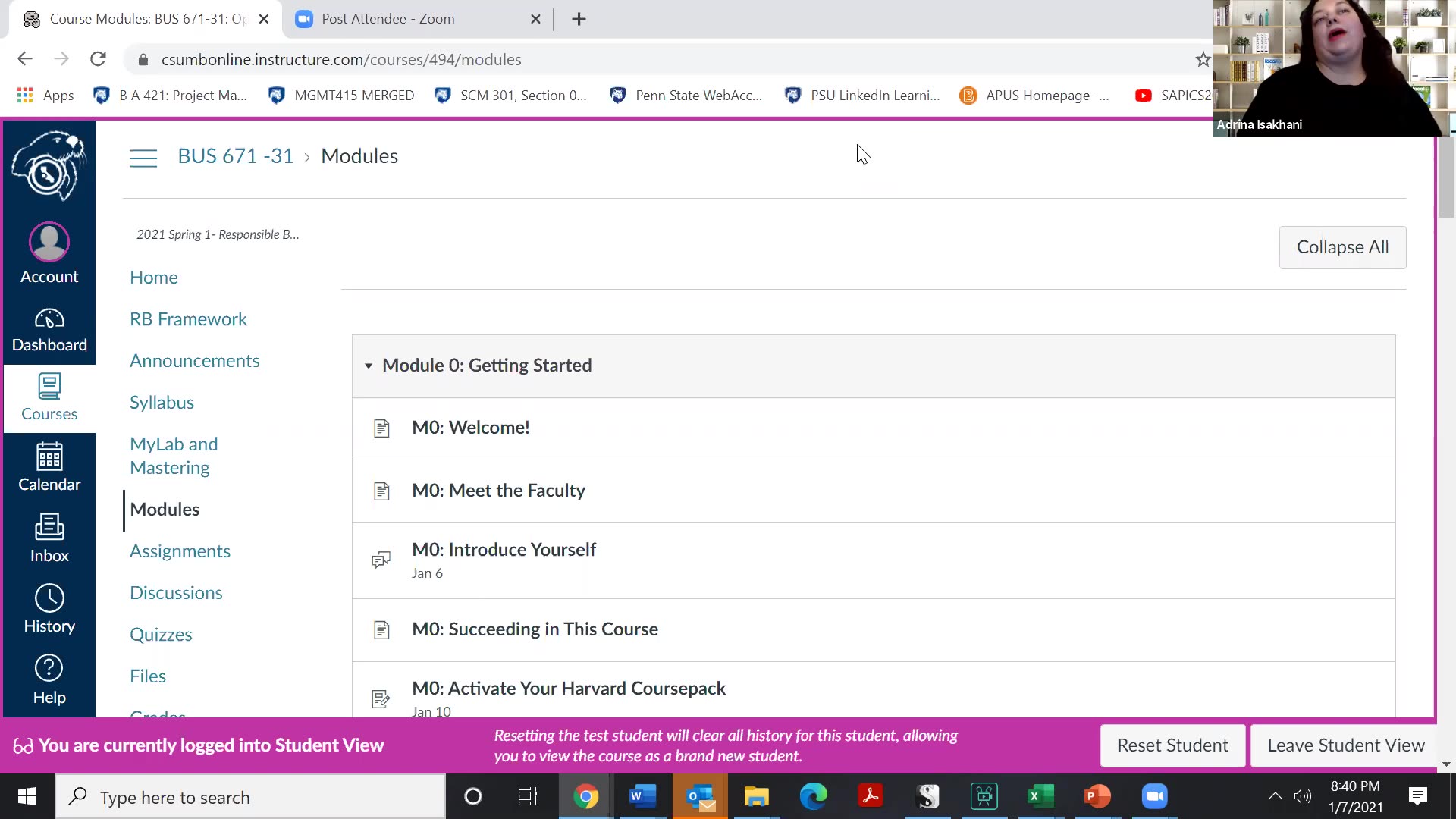Open the Help menu icon
This screenshot has height=819, width=1456.
click(49, 679)
